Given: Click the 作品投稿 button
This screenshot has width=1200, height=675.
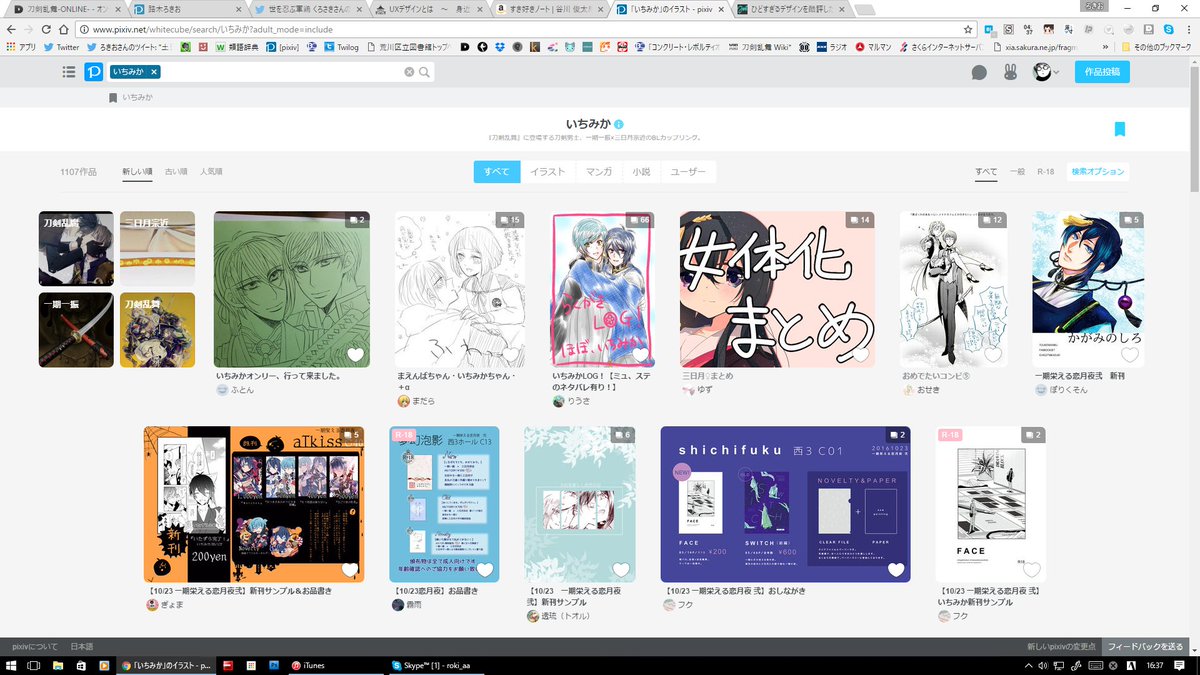Looking at the screenshot, I should coord(1102,72).
